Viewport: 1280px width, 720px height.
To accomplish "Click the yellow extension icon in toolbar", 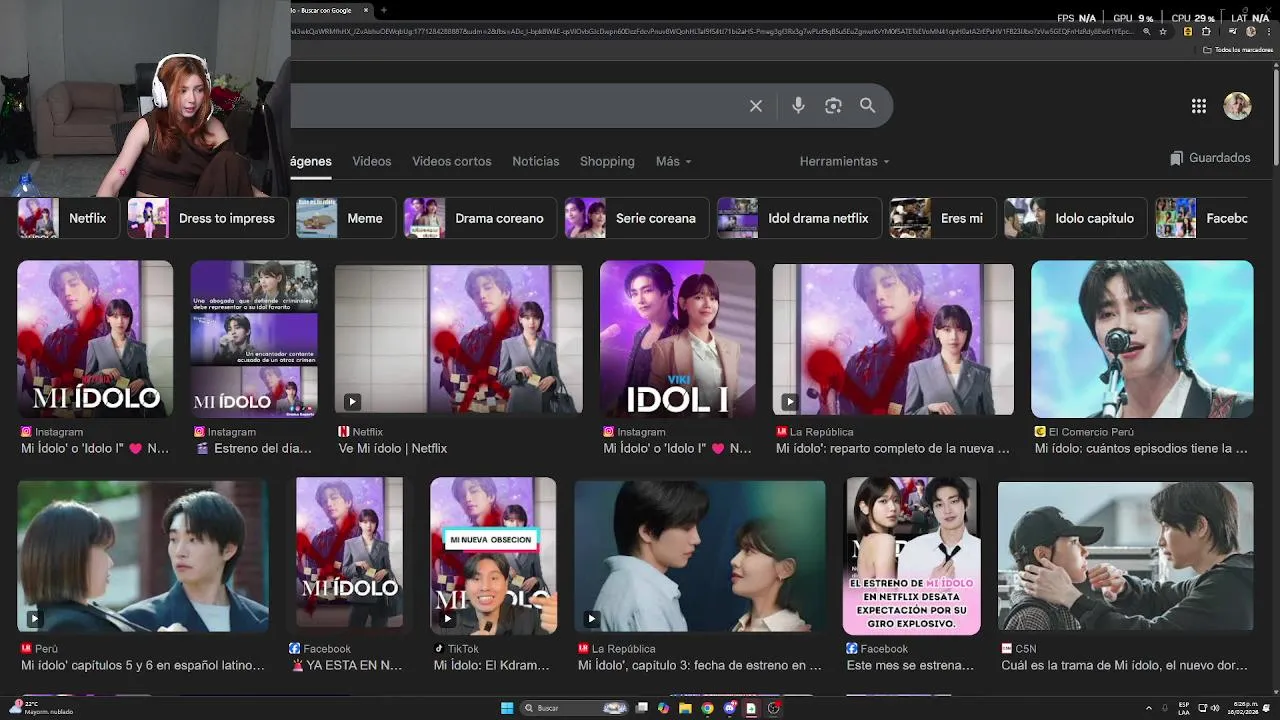I will click(1188, 32).
